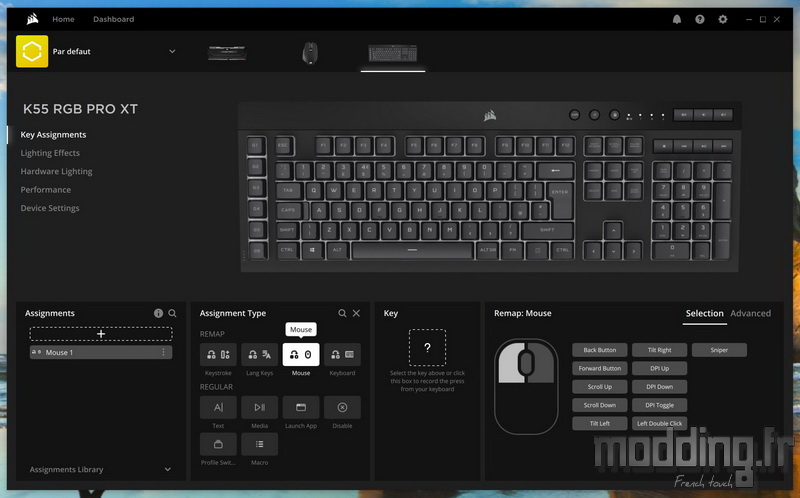Click the key record question mark box
Image resolution: width=800 pixels, height=498 pixels.
427,347
